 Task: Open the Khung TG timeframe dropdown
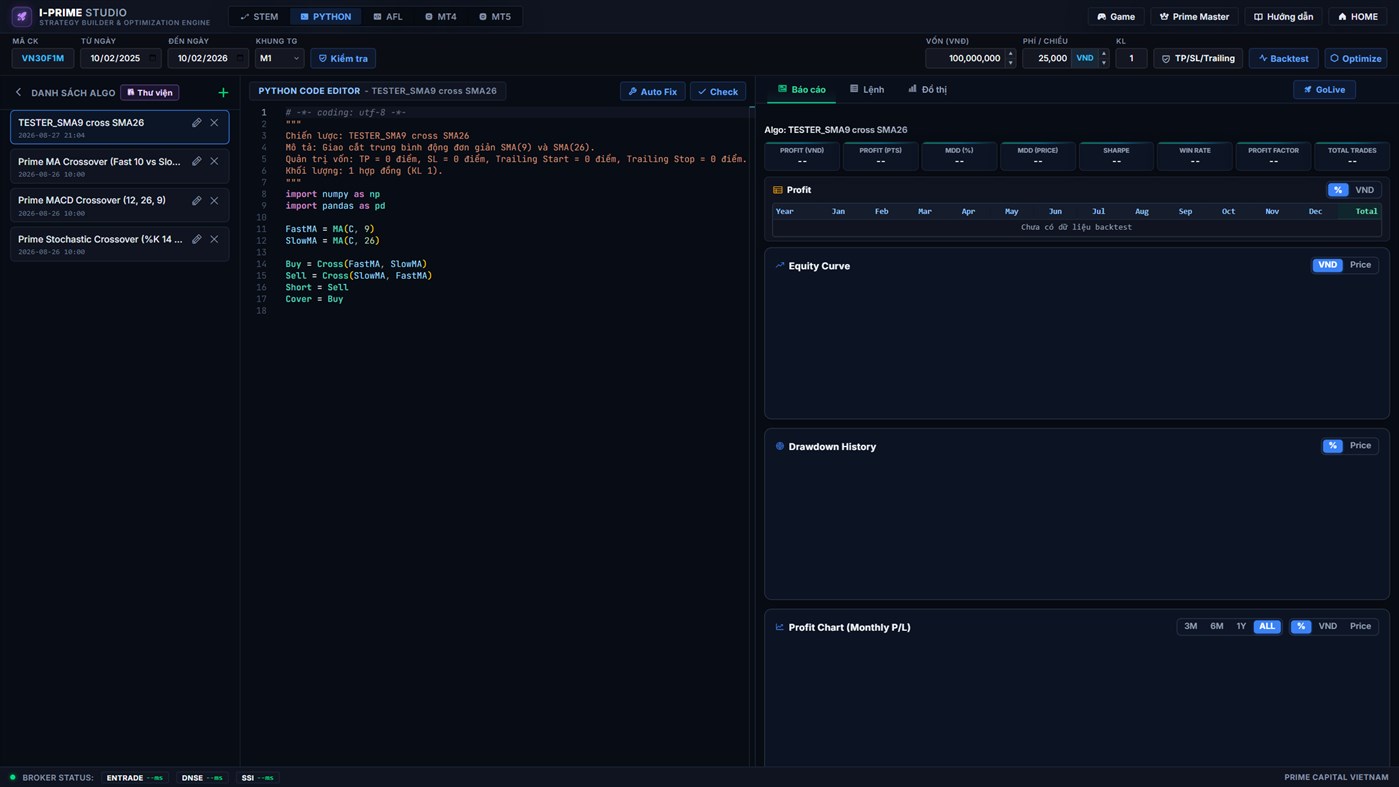[x=280, y=58]
